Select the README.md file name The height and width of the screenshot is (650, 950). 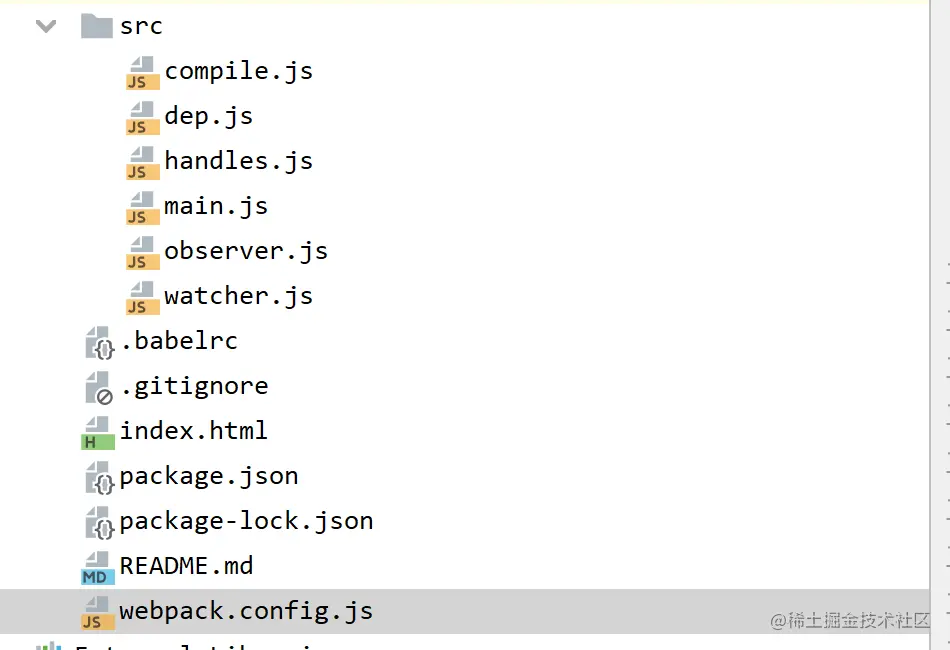tap(186, 566)
